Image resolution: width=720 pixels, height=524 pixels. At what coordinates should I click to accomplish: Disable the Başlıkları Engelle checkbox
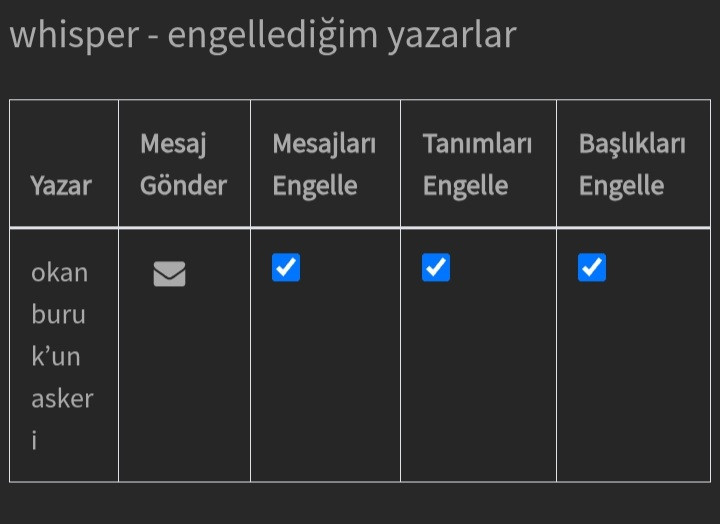tap(592, 268)
